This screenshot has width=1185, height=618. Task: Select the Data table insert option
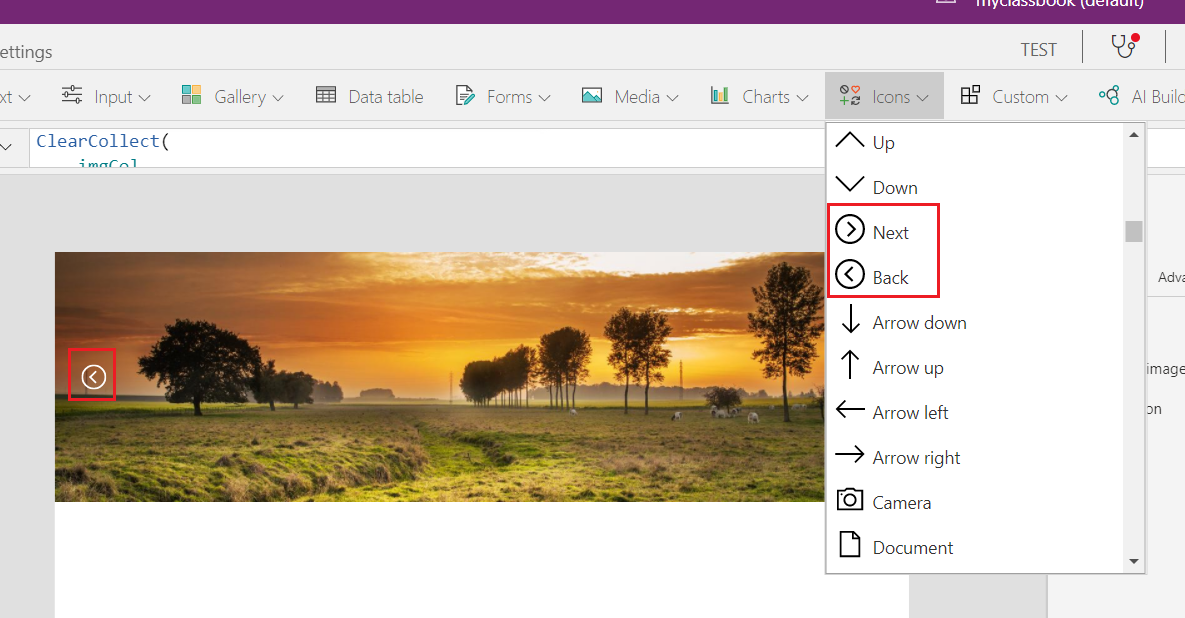(370, 95)
